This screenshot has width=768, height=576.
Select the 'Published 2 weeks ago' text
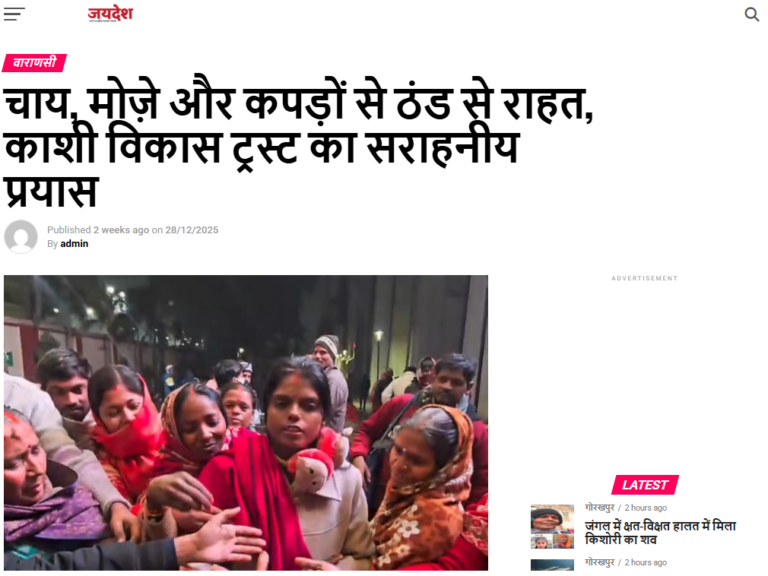[98, 230]
